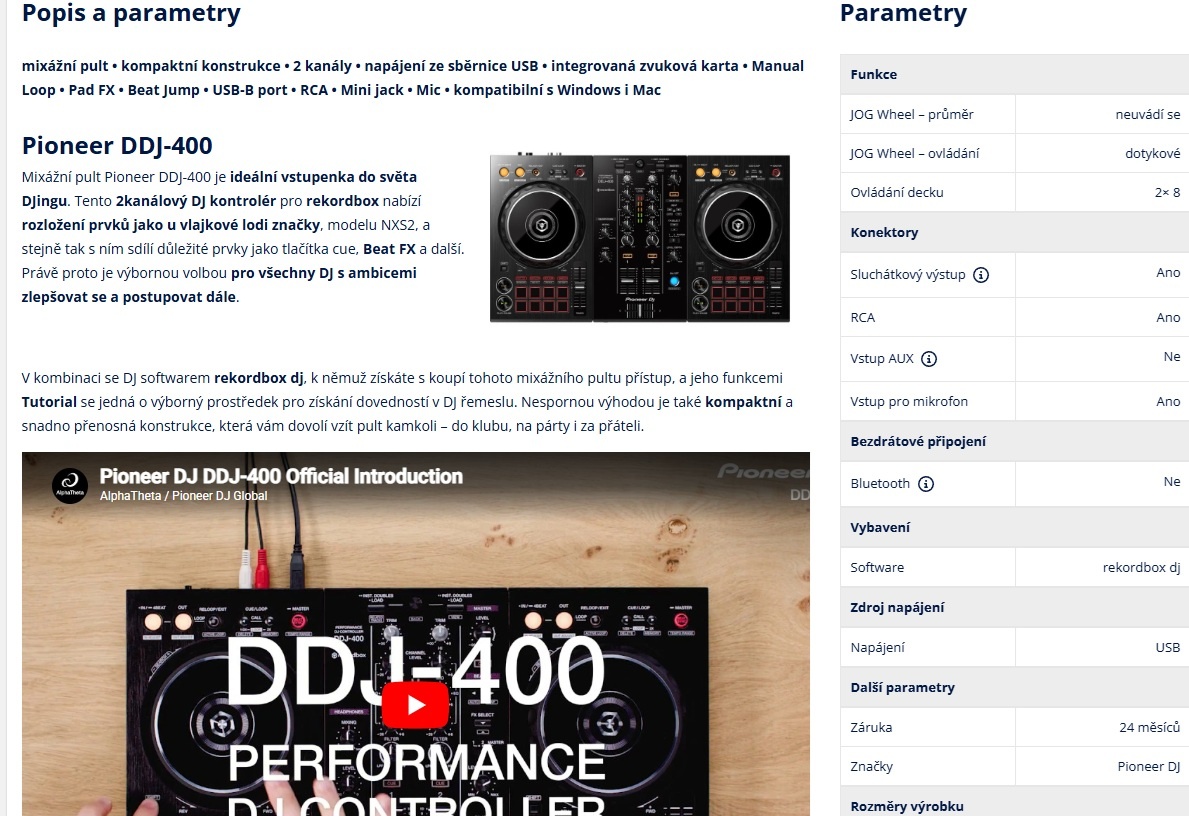Image resolution: width=1189 pixels, height=816 pixels.
Task: Click the Značky parameter label
Action: point(871,767)
